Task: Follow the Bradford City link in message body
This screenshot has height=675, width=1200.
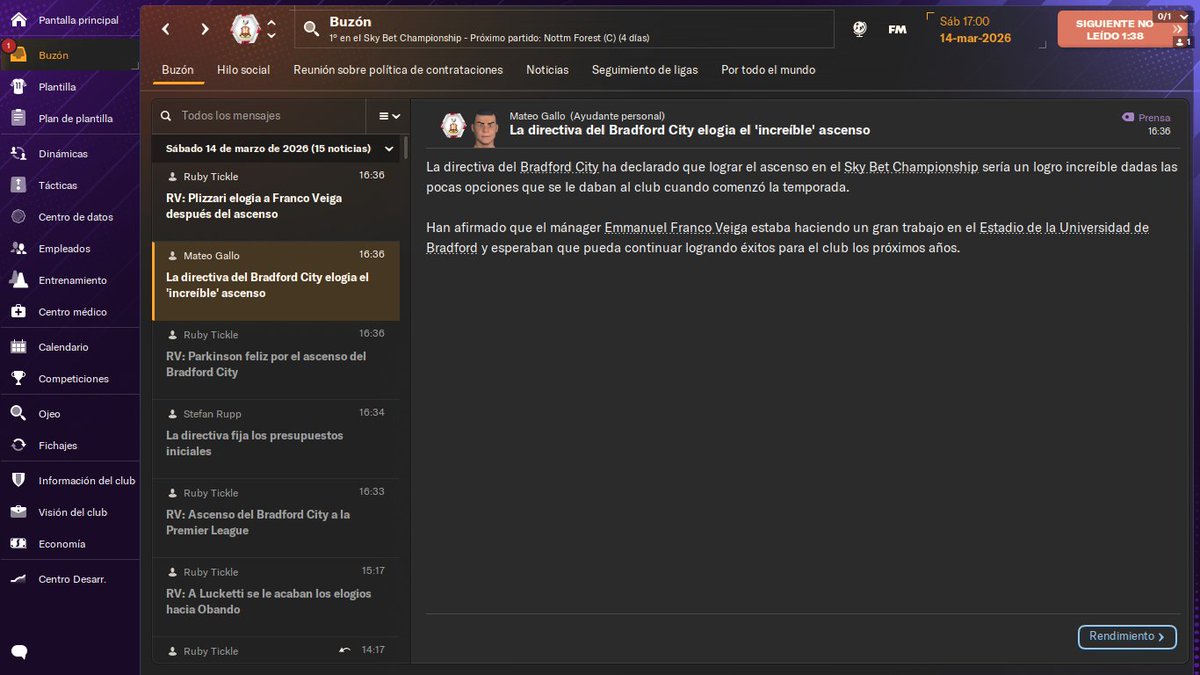Action: (x=559, y=167)
